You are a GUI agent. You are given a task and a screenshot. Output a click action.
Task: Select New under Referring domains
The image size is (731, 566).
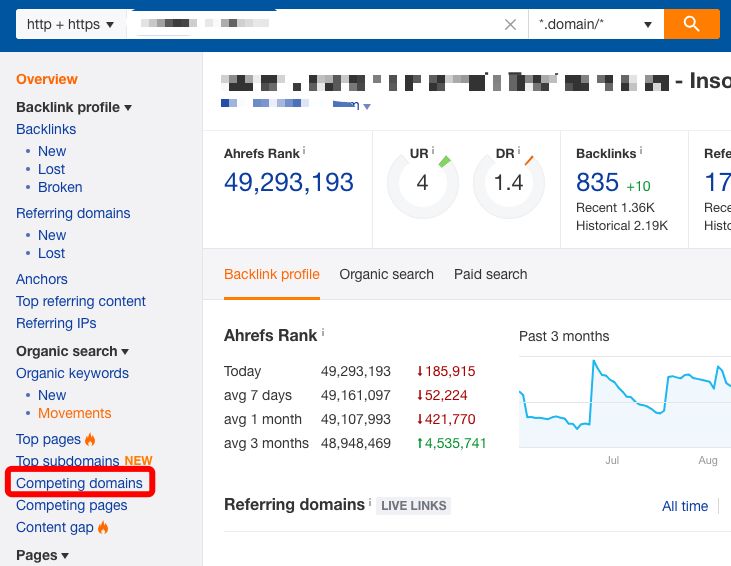click(52, 235)
